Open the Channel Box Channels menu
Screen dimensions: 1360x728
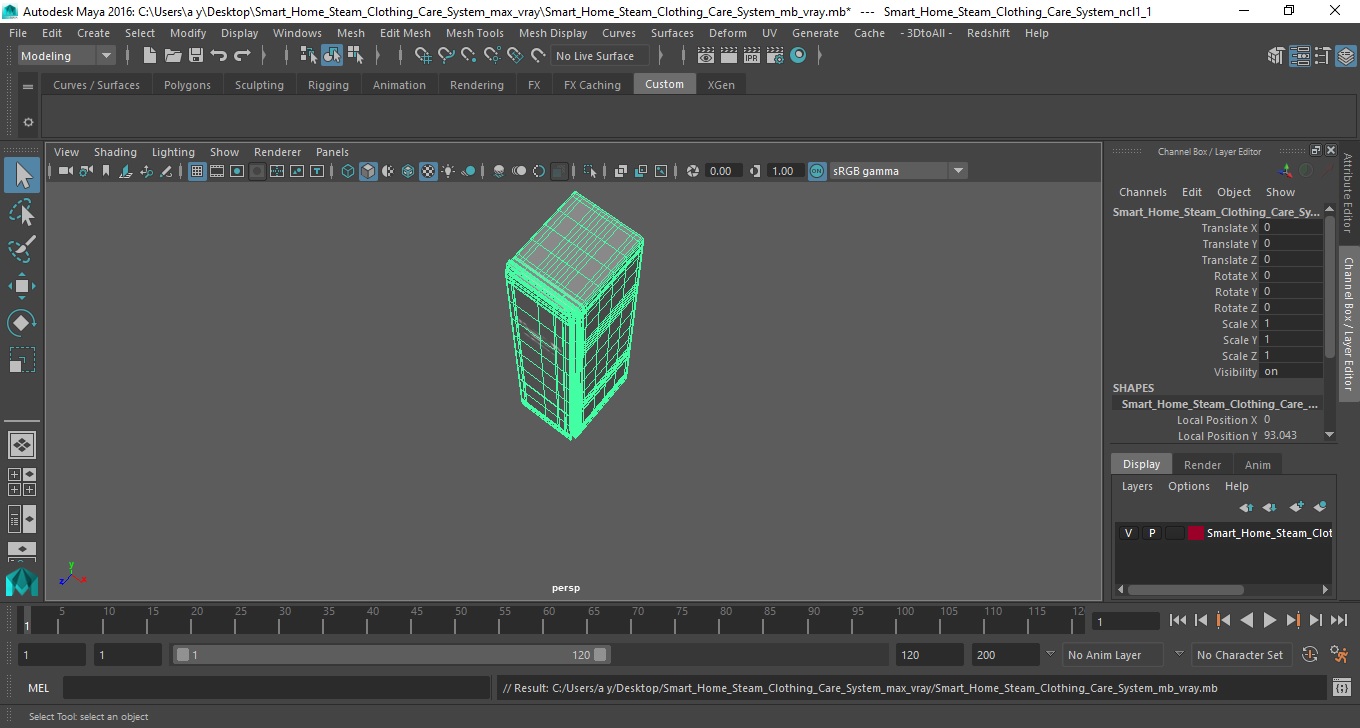[x=1143, y=192]
